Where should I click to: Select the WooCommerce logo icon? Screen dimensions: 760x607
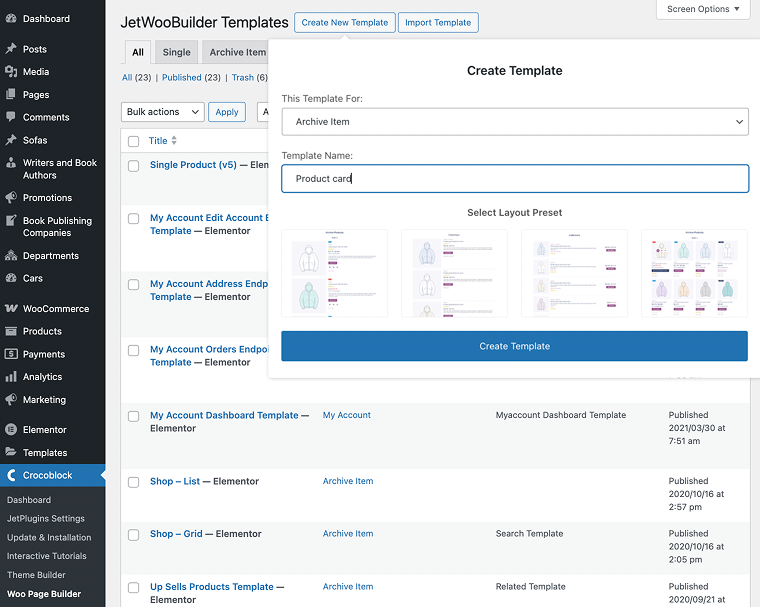point(11,309)
